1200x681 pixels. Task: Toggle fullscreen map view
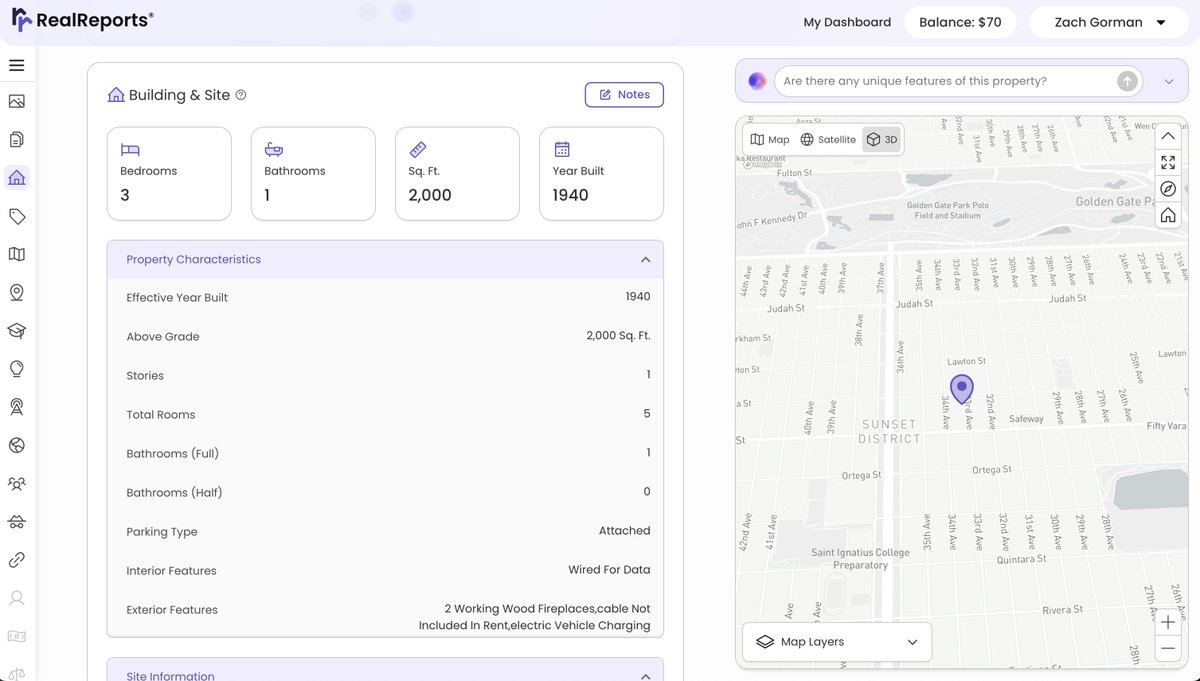1167,162
